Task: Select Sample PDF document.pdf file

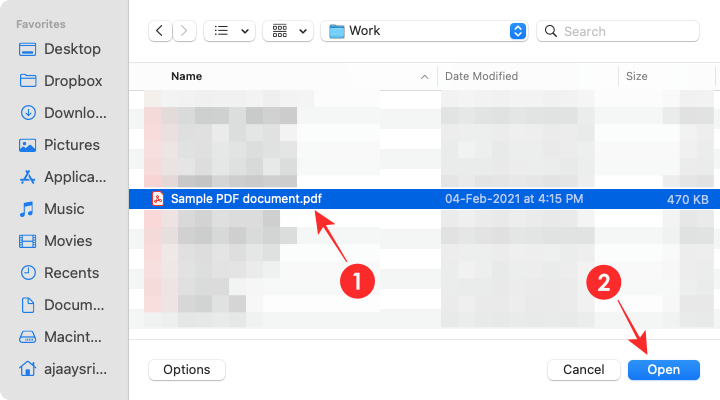Action: click(246, 199)
